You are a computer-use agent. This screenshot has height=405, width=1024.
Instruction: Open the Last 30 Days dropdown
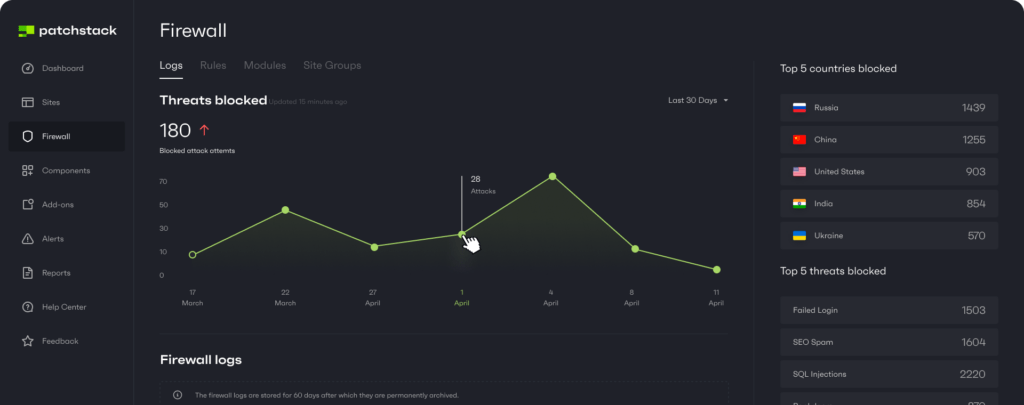pos(698,100)
